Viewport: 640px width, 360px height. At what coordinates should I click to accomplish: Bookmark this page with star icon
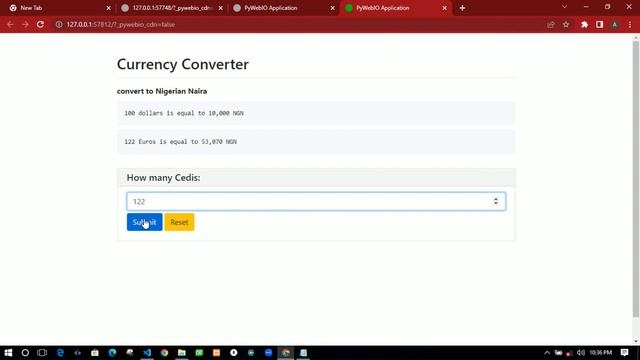[x=566, y=24]
